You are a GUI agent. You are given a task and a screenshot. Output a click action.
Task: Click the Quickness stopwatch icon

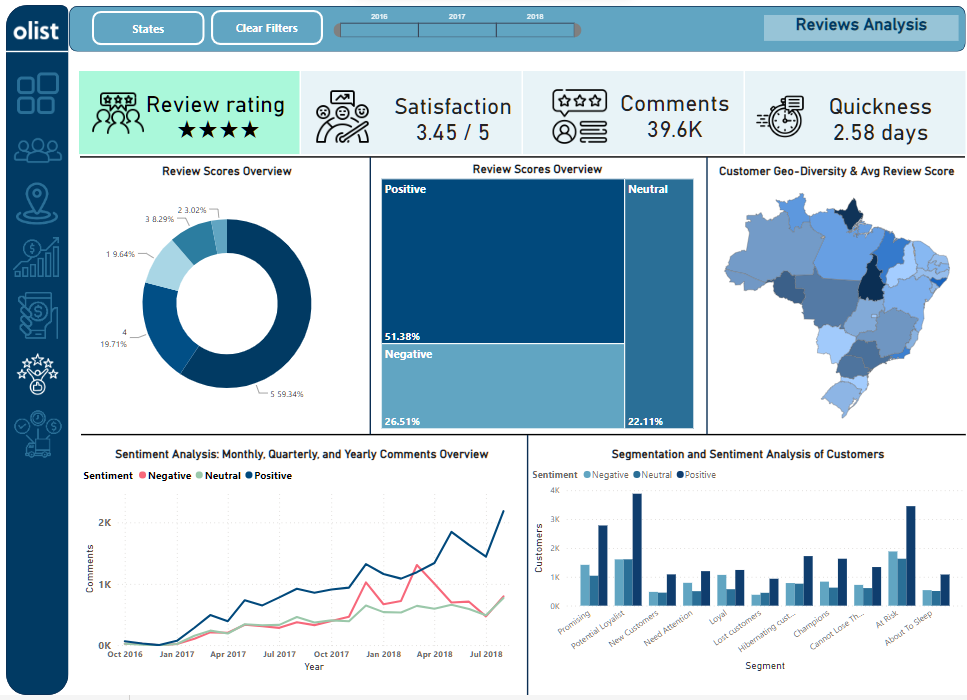pyautogui.click(x=781, y=117)
